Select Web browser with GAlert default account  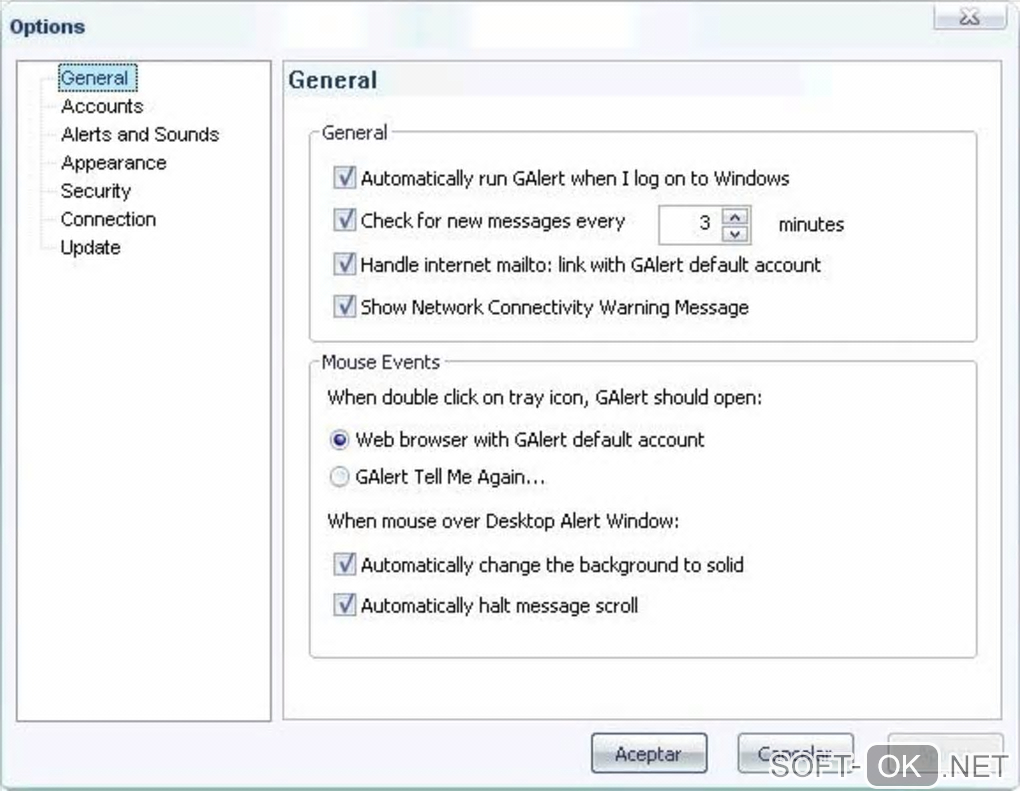coord(340,440)
